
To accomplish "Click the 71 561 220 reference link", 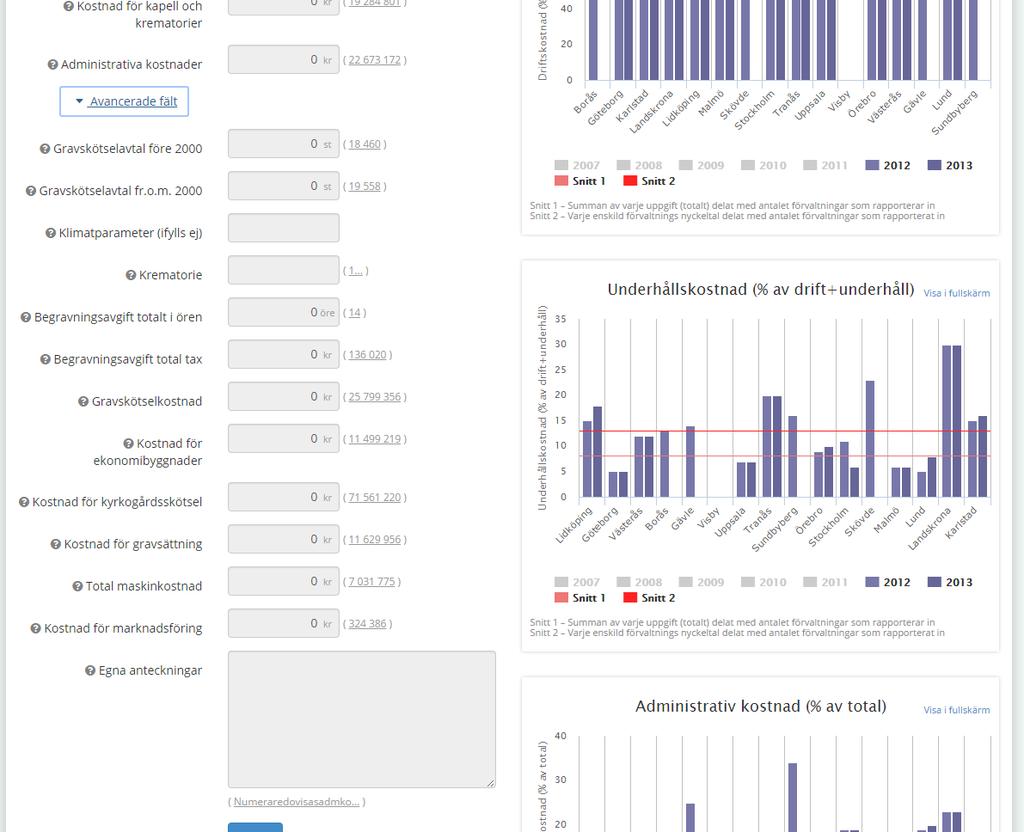I will pos(374,498).
